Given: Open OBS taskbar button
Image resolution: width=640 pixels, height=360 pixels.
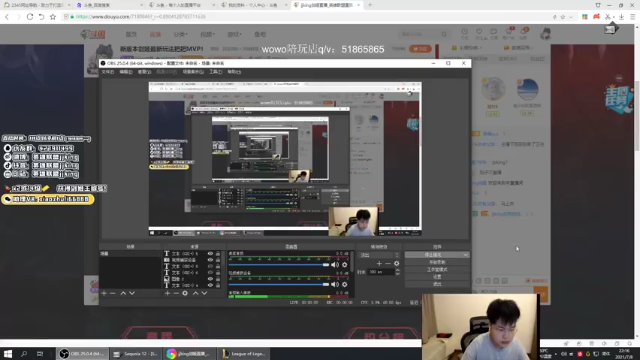Looking at the screenshot, I should 82,353.
